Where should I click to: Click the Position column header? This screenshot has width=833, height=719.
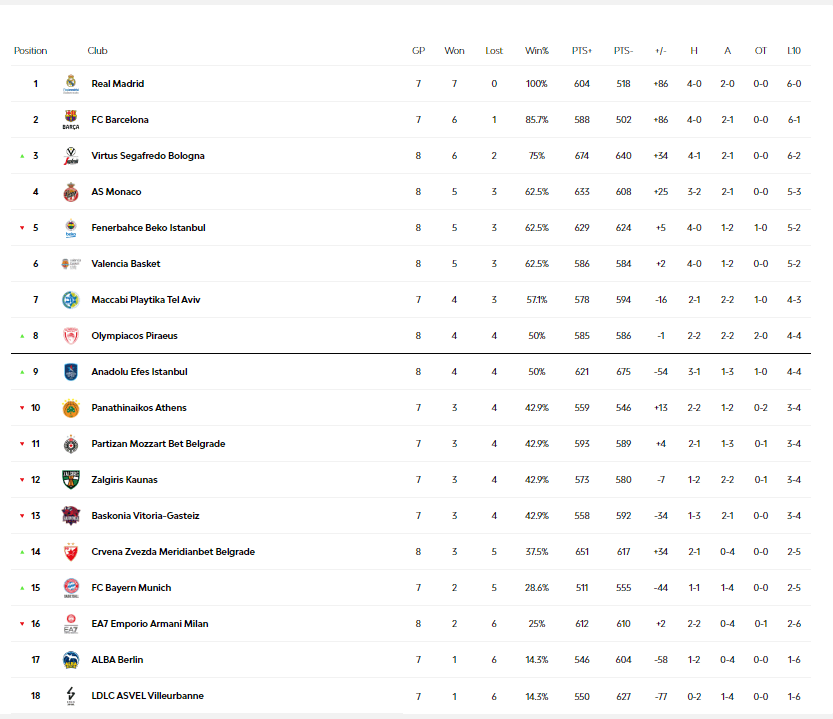point(31,51)
